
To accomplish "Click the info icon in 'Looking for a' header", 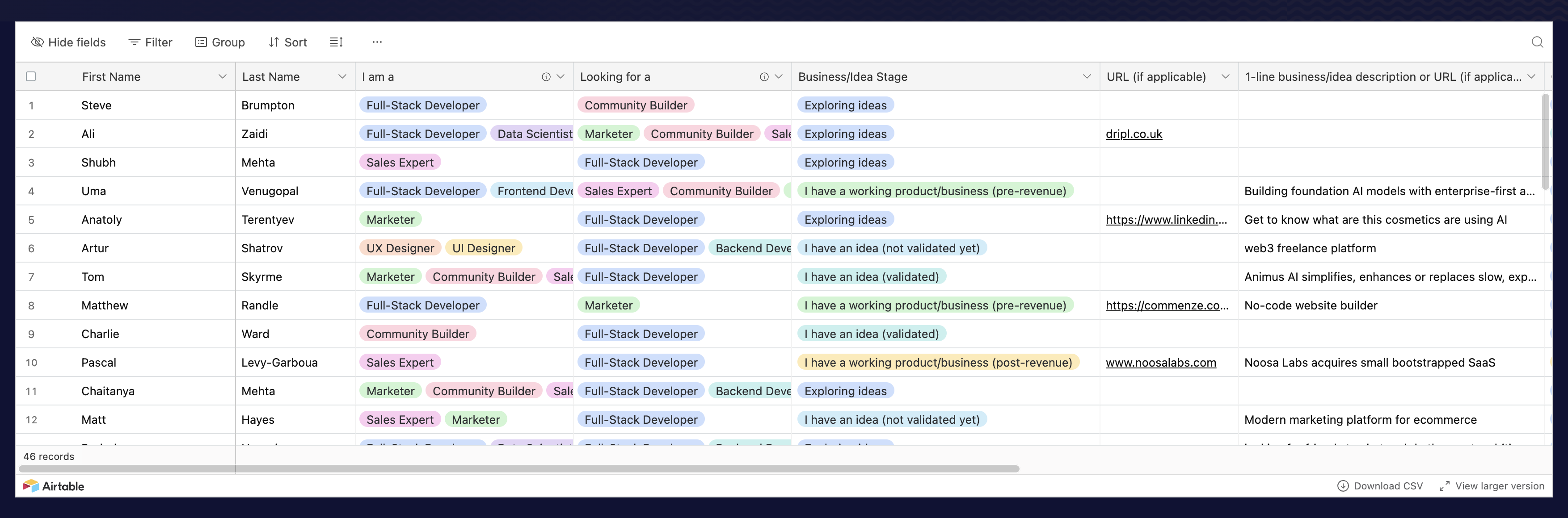I will click(x=764, y=77).
